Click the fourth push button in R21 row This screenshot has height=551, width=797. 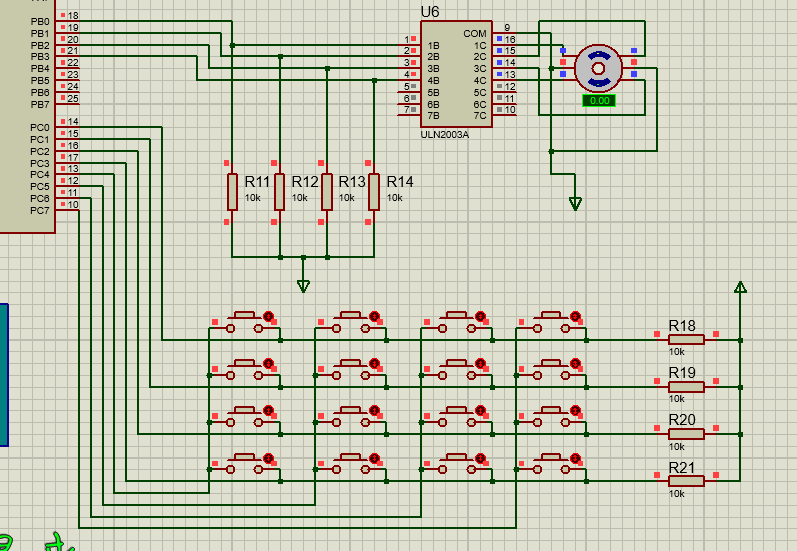tap(551, 464)
